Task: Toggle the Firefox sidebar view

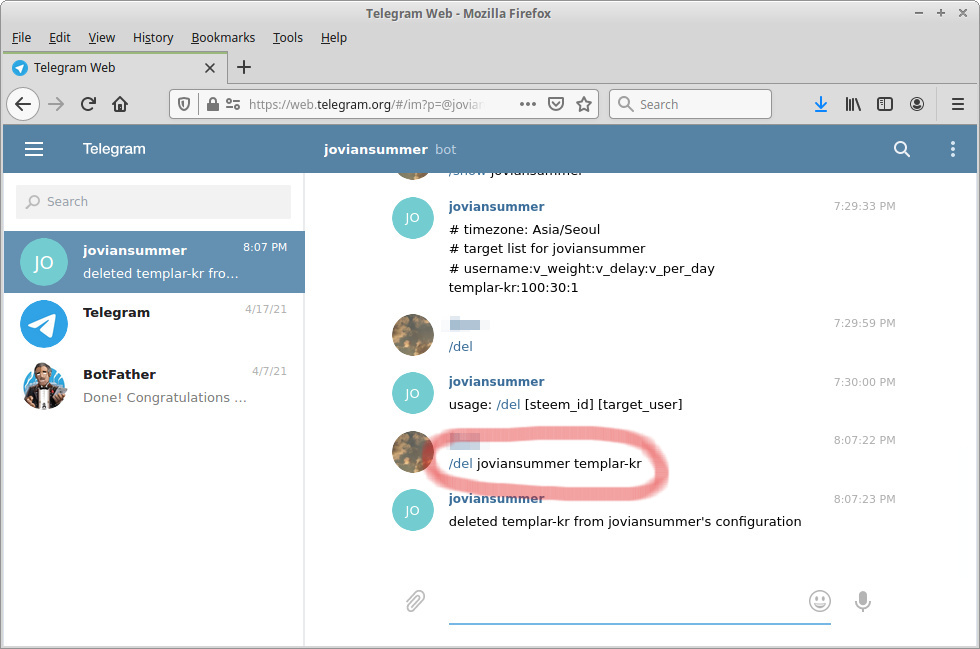Action: pyautogui.click(x=884, y=104)
